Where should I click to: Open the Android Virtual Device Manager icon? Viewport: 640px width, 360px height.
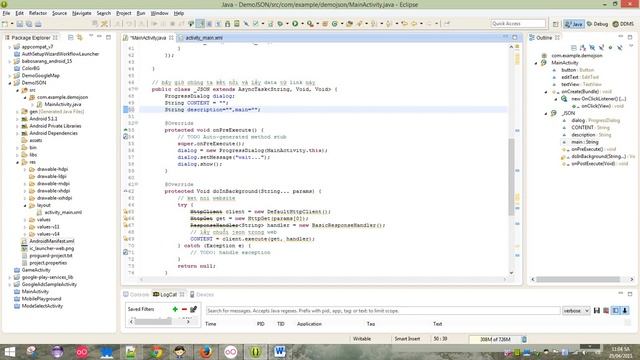236,24
